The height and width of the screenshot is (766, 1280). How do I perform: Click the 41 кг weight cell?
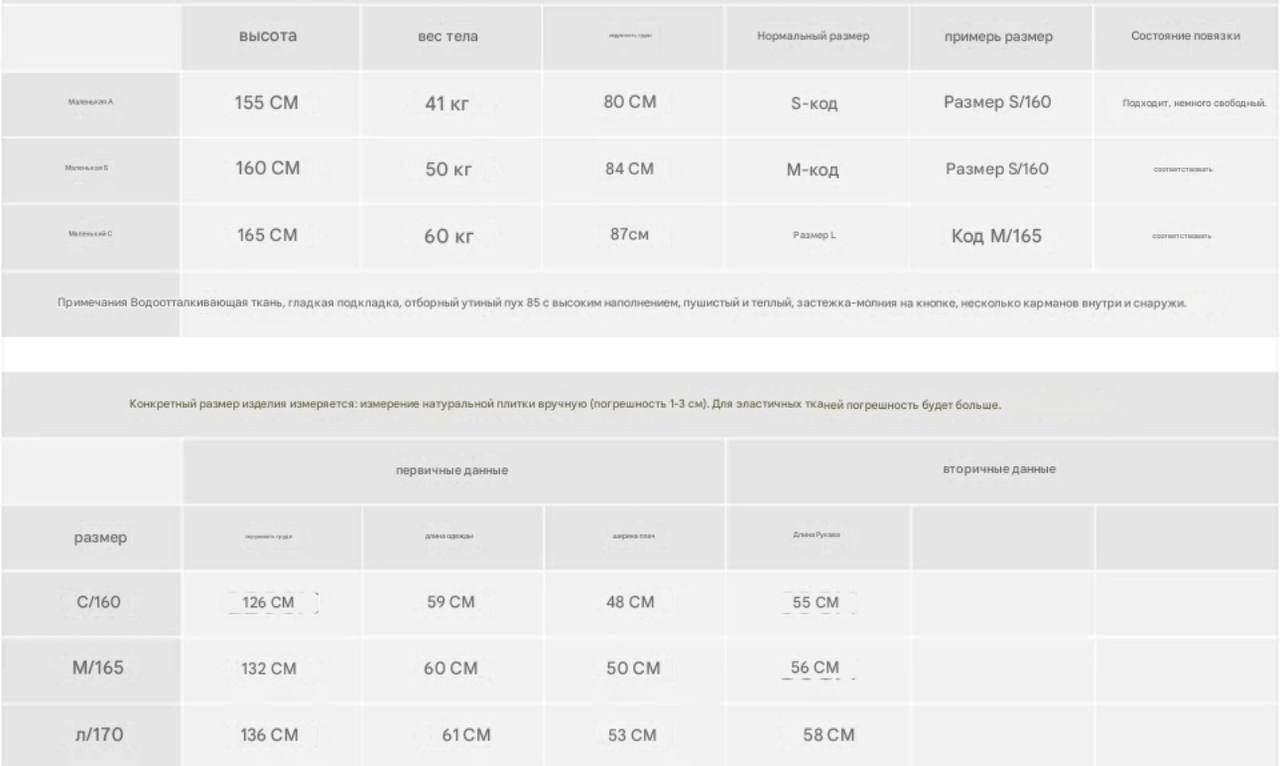pos(448,103)
